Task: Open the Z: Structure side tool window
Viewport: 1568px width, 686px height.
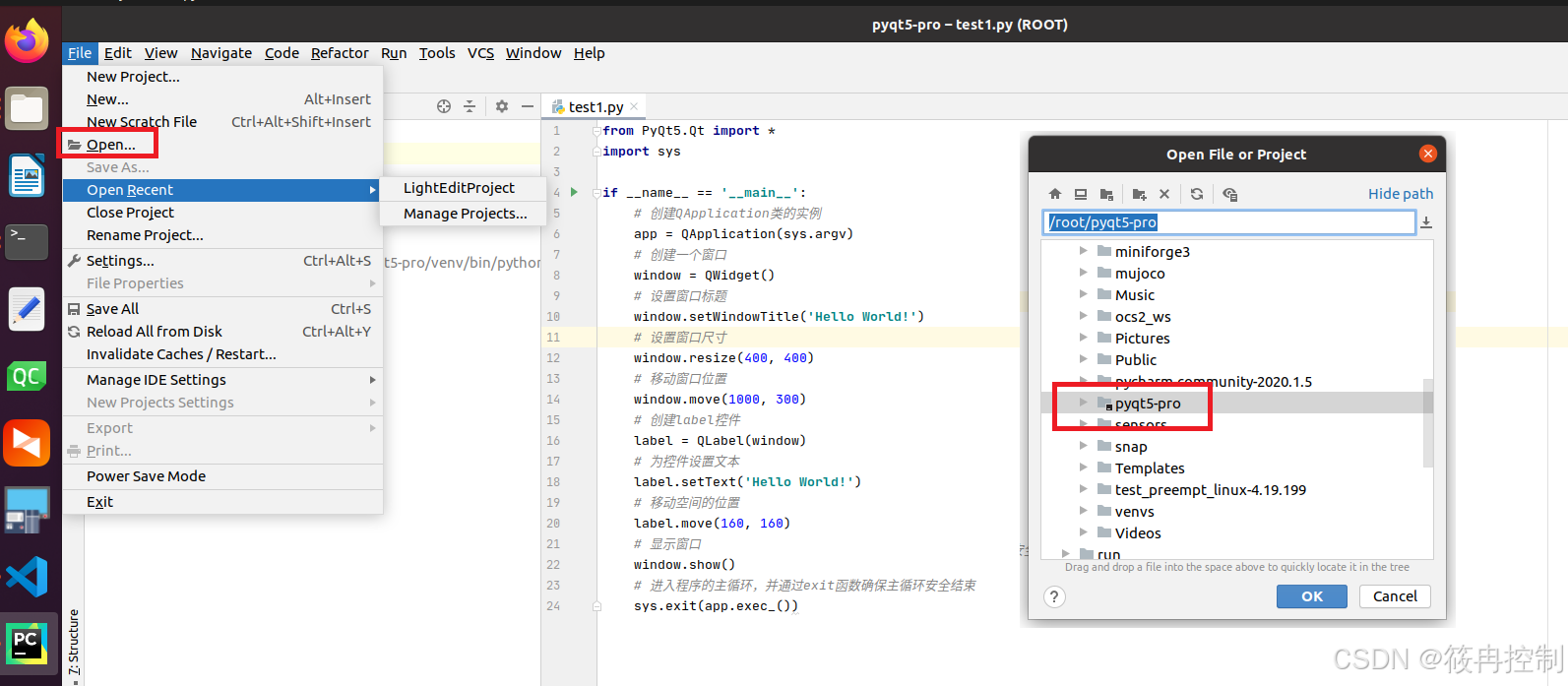Action: click(x=74, y=643)
